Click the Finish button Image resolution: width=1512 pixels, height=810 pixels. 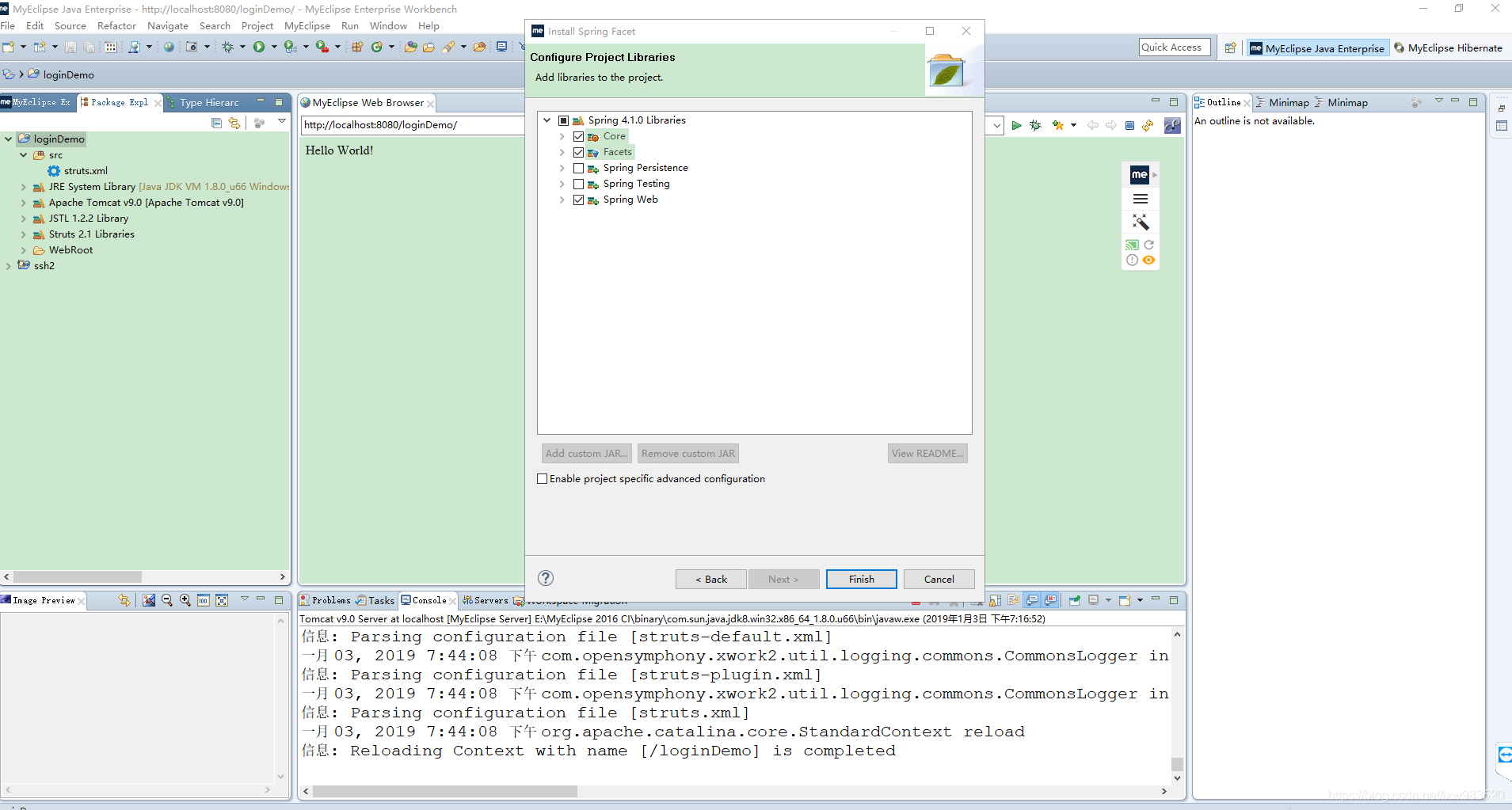tap(862, 580)
